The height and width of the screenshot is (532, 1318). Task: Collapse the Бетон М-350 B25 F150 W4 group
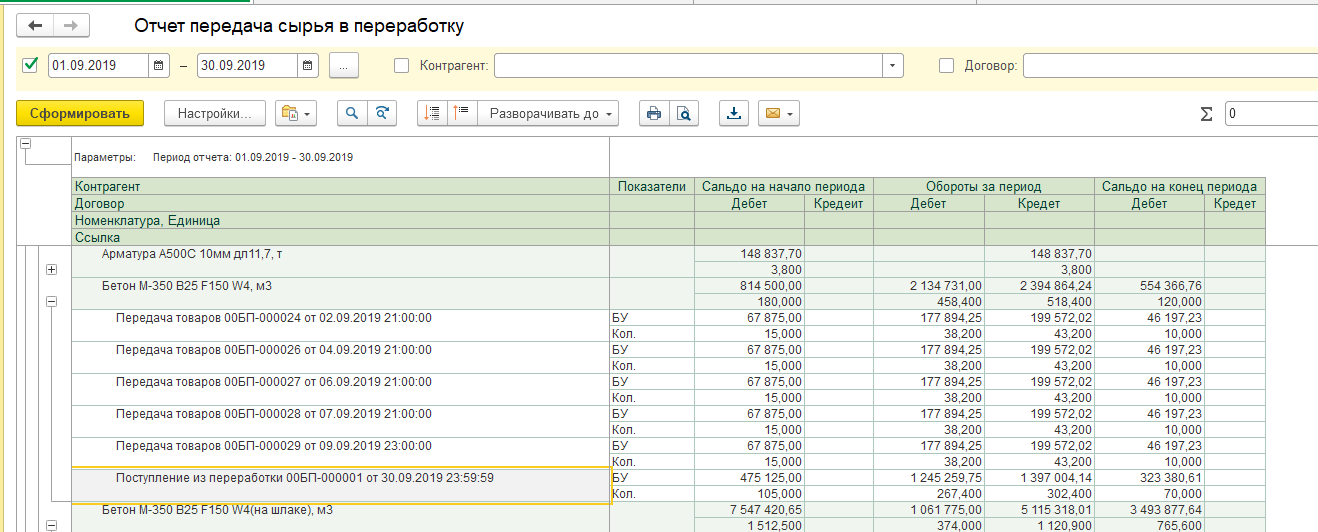pos(51,301)
